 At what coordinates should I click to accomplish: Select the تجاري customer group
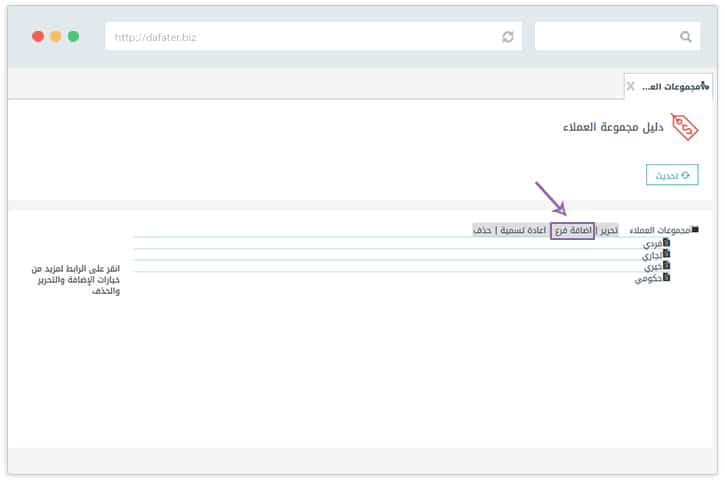click(651, 256)
